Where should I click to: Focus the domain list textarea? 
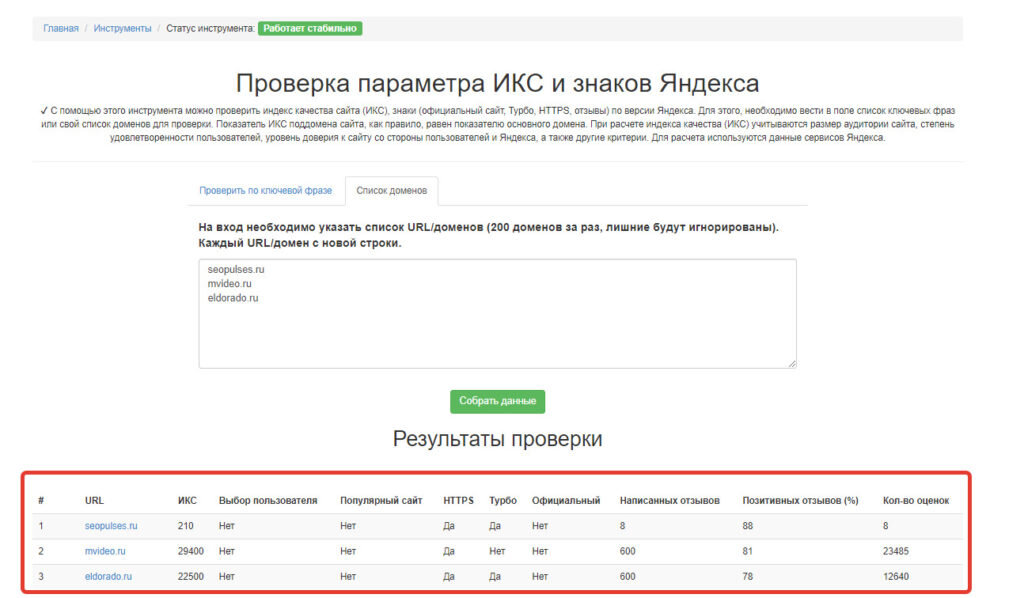[x=497, y=313]
